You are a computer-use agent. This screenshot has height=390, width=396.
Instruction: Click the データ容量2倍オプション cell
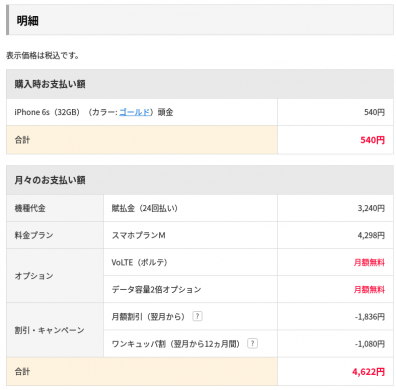(x=190, y=289)
